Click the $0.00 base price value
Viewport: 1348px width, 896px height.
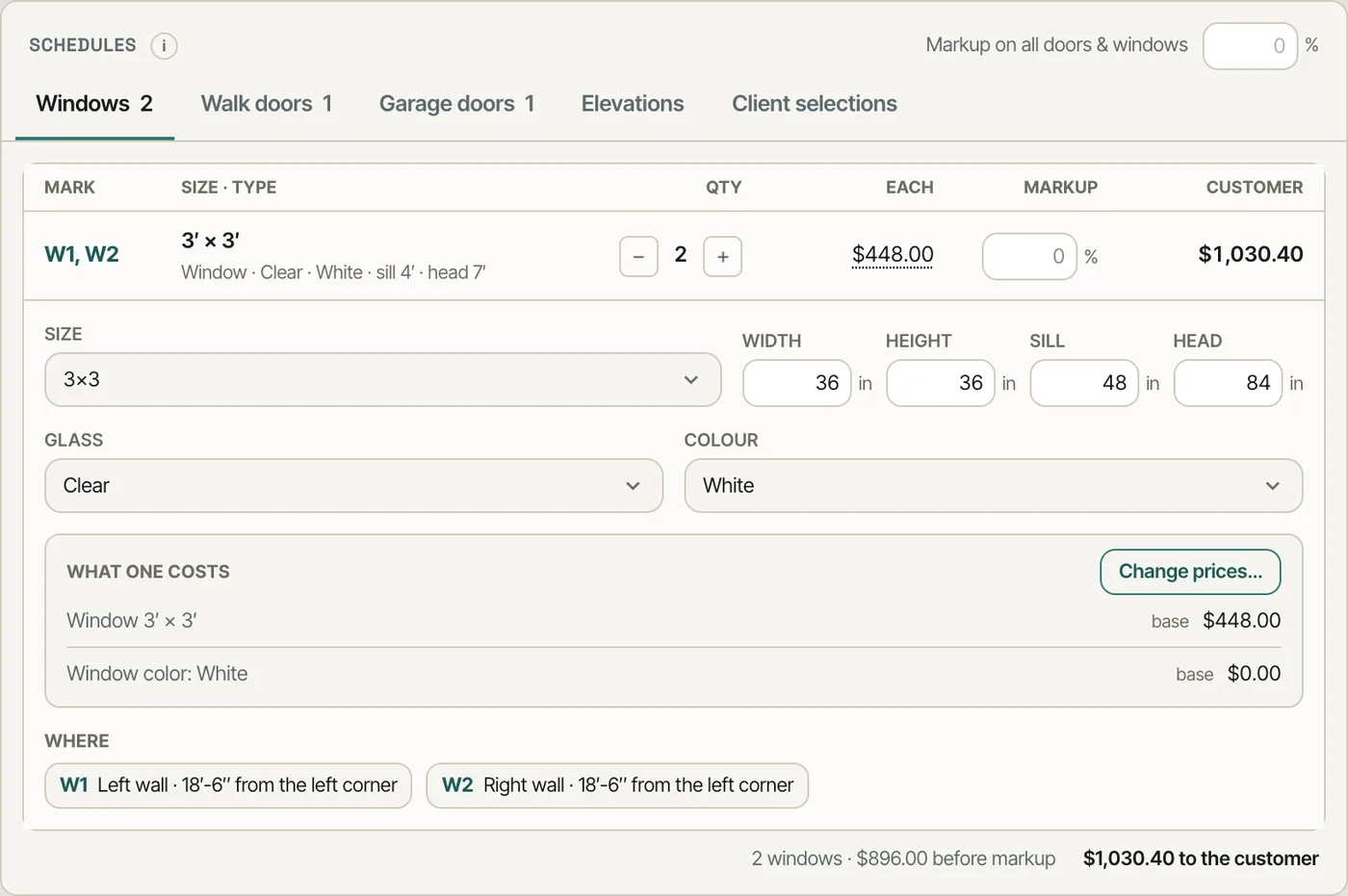coord(1254,674)
